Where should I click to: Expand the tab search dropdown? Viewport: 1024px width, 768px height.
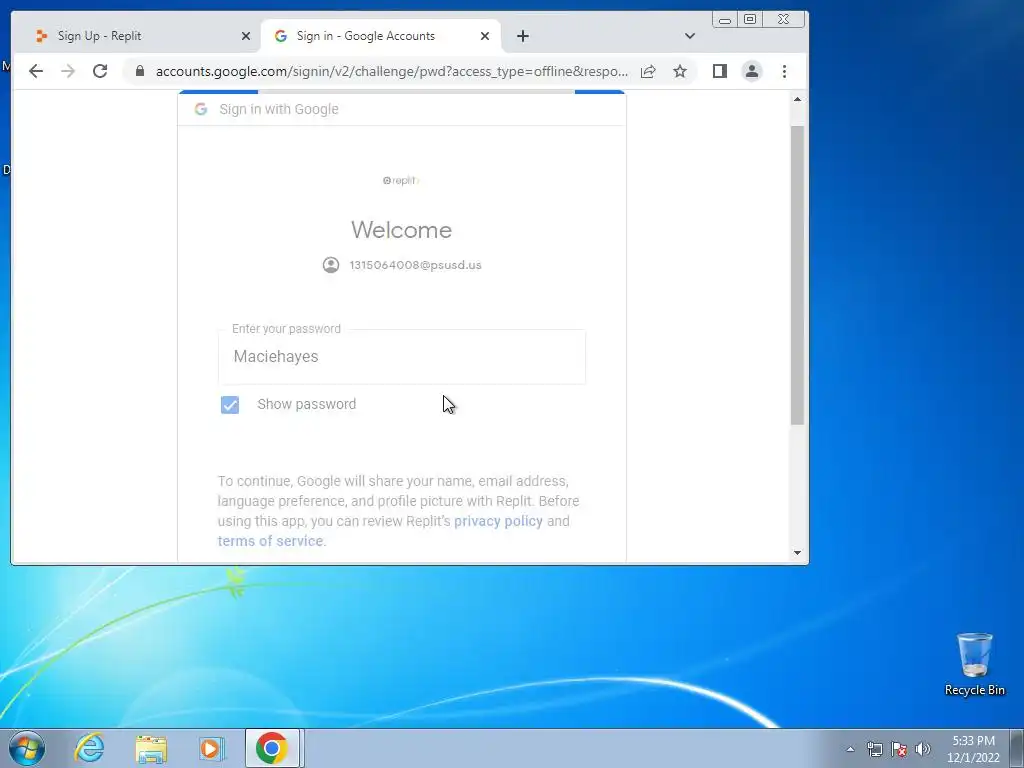tap(690, 36)
